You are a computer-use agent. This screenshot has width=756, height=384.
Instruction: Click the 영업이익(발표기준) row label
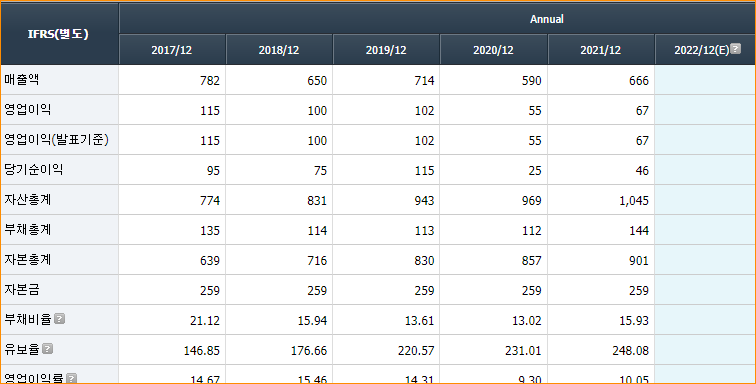pyautogui.click(x=56, y=139)
